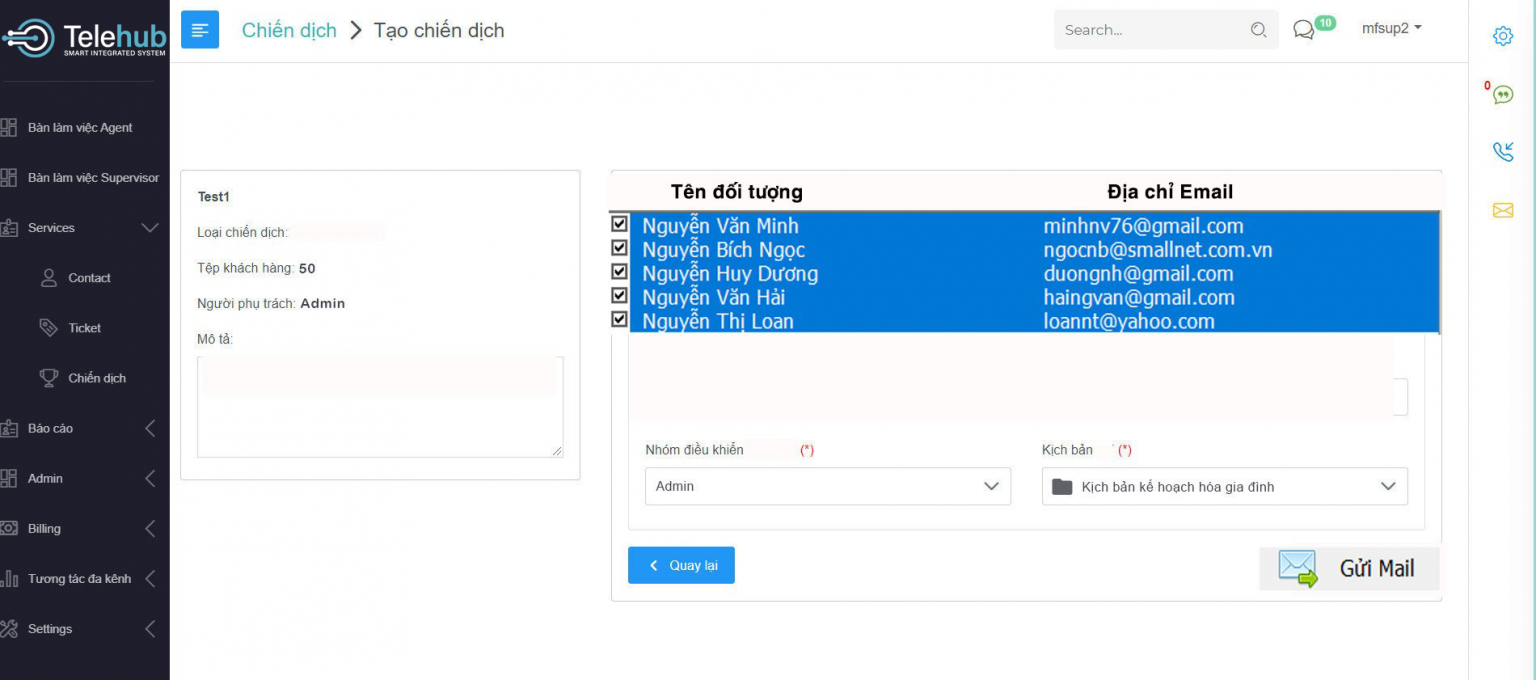Open the chat notifications icon with badge
The width and height of the screenshot is (1536, 680).
coord(1304,30)
